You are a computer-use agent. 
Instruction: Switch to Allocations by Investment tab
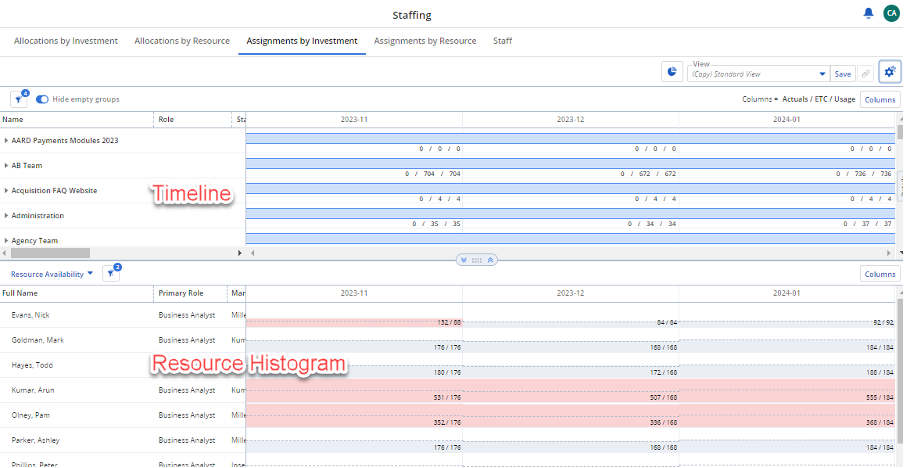[66, 41]
